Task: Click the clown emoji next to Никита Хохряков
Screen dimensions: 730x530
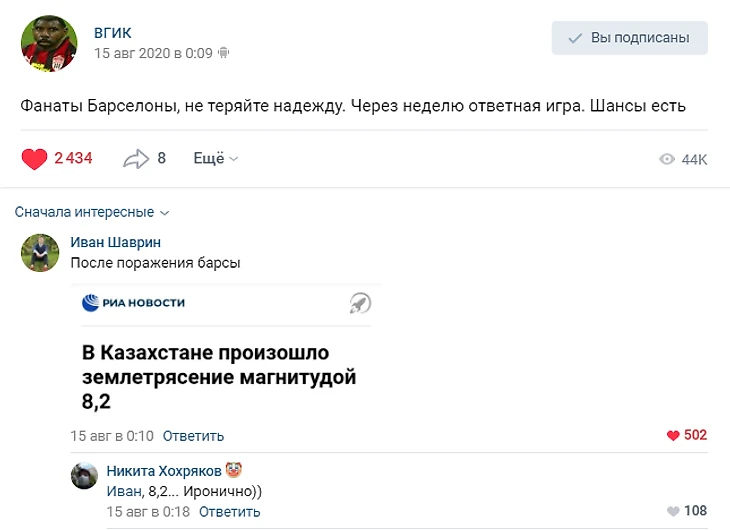Action: 233,470
